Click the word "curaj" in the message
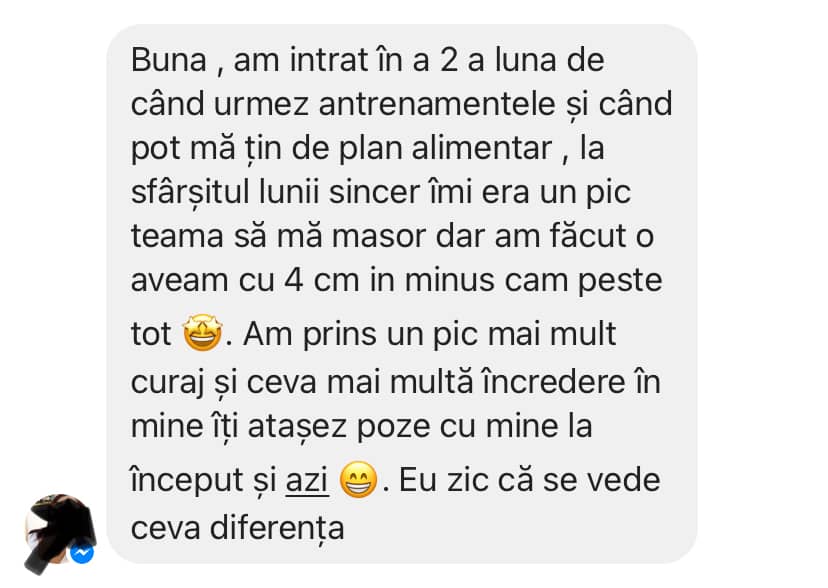The width and height of the screenshot is (828, 588). point(167,383)
